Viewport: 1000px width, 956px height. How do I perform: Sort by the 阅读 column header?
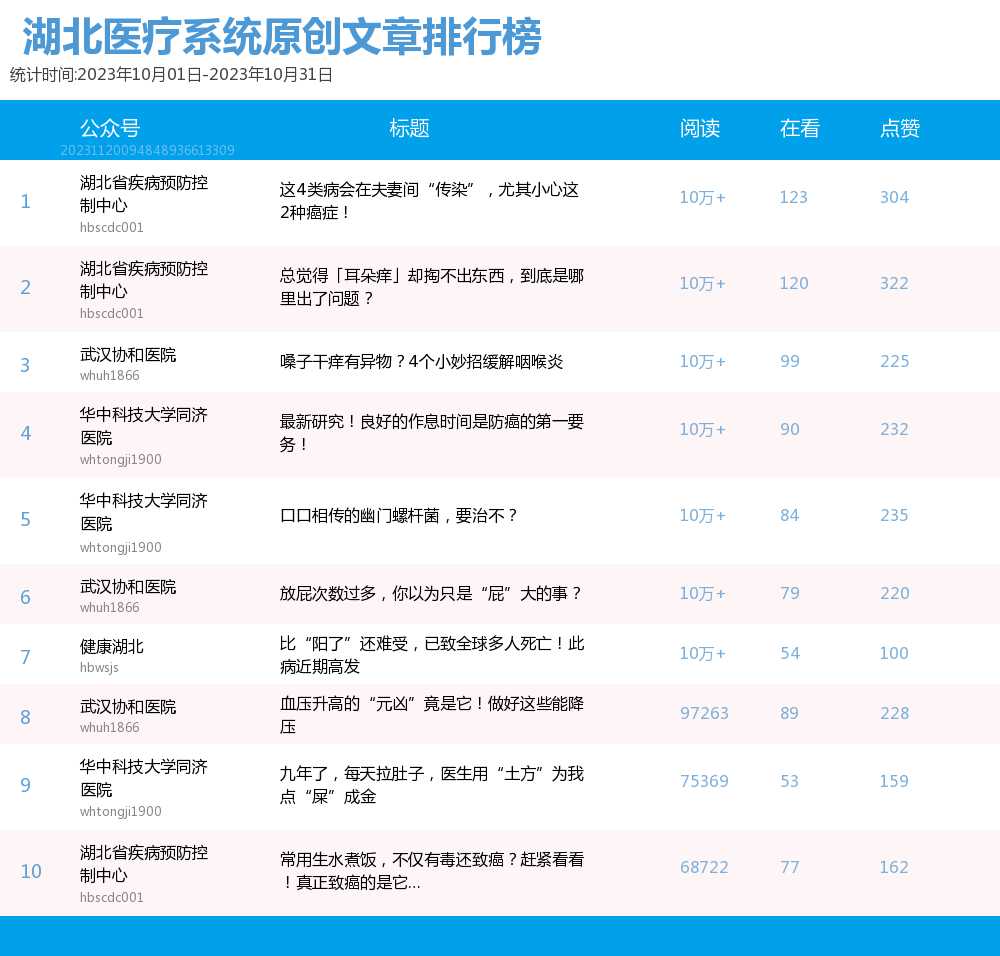(700, 129)
